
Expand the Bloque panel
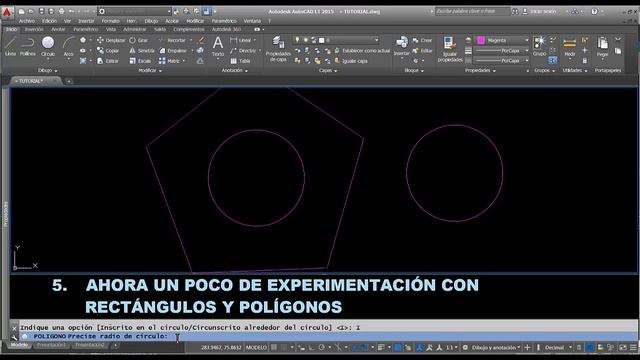pyautogui.click(x=413, y=71)
